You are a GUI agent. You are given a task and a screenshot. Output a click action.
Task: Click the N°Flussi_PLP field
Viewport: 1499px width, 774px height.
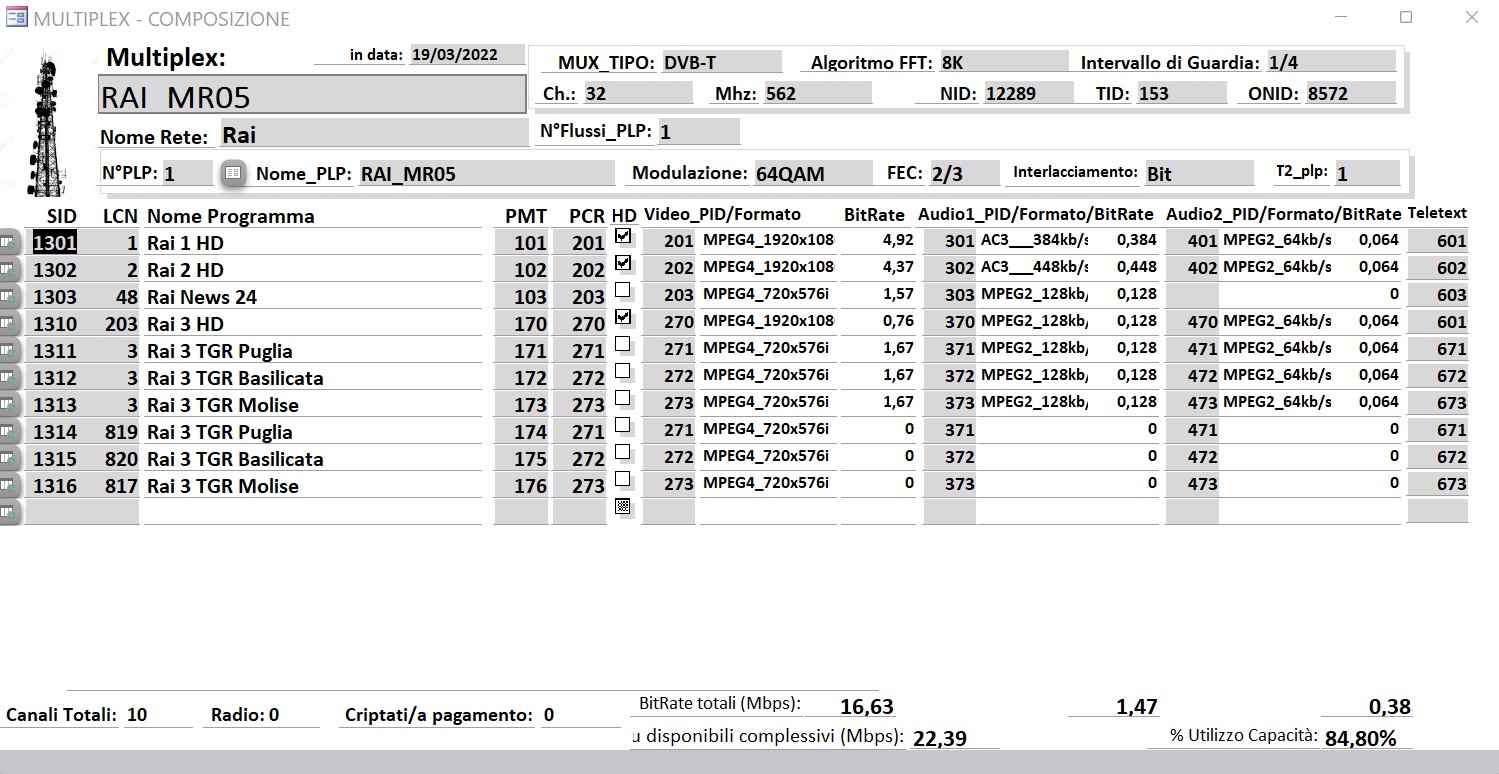[698, 131]
